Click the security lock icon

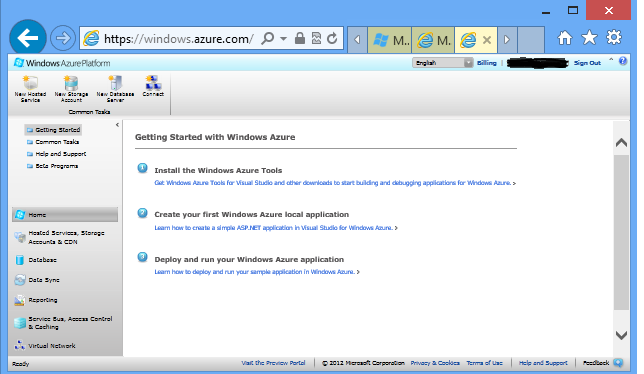click(300, 38)
